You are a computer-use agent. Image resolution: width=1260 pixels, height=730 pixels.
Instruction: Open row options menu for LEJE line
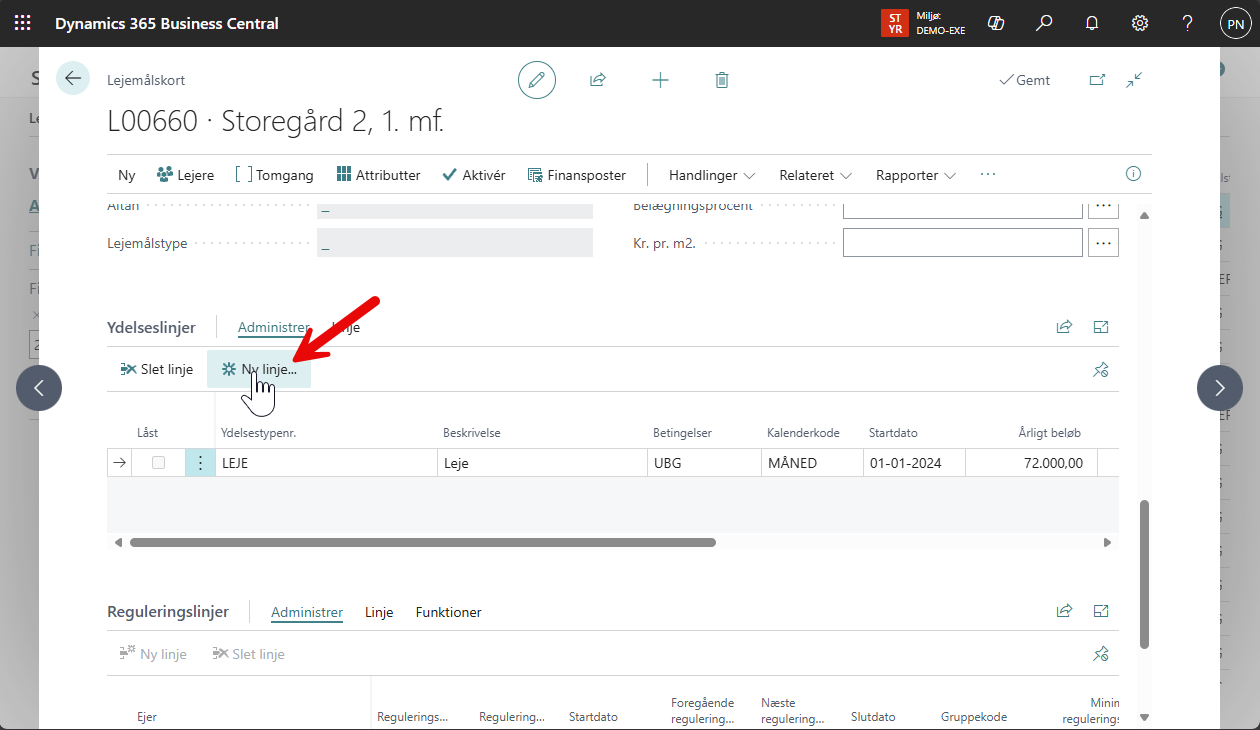pyautogui.click(x=200, y=462)
